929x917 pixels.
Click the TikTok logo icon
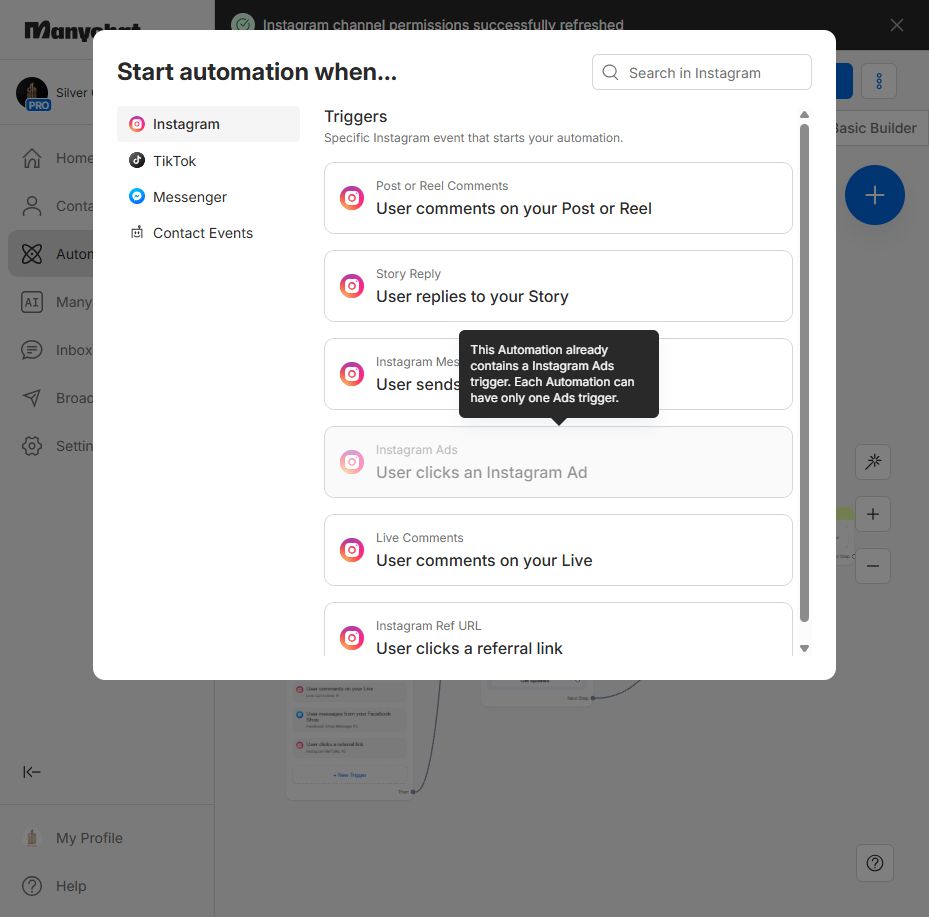coord(137,160)
